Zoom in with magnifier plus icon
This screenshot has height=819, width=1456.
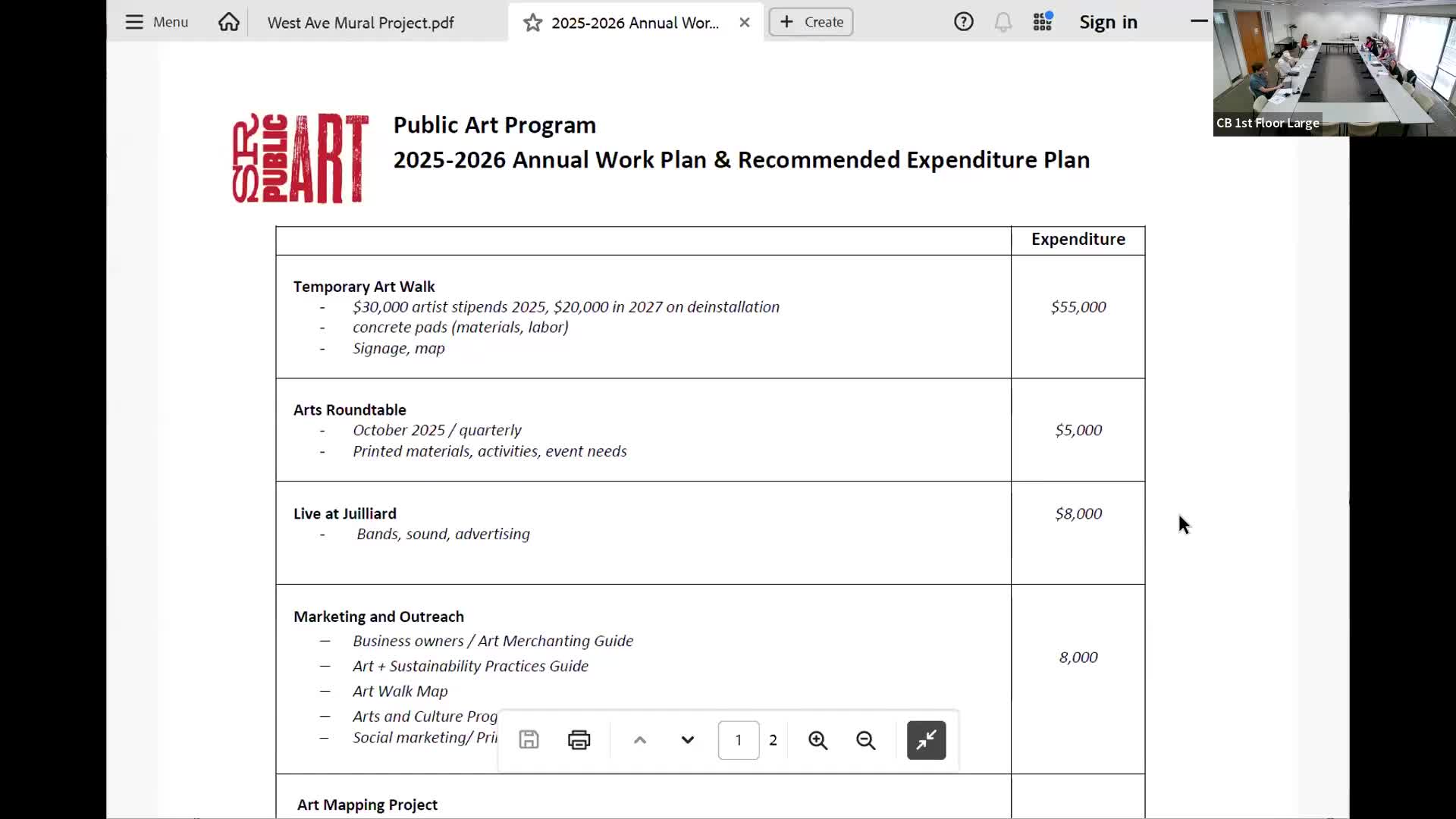pos(817,740)
